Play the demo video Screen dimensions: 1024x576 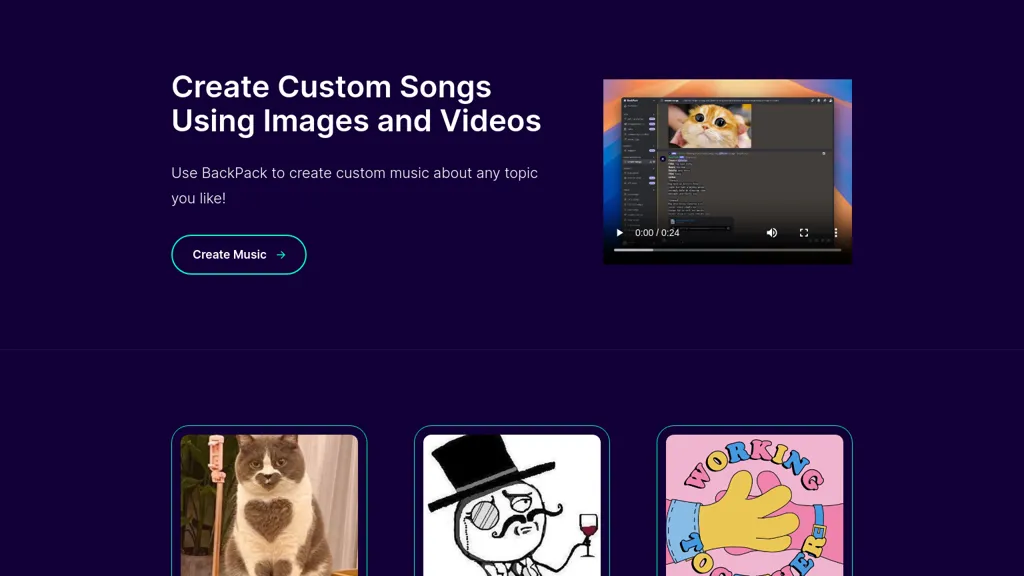point(619,232)
